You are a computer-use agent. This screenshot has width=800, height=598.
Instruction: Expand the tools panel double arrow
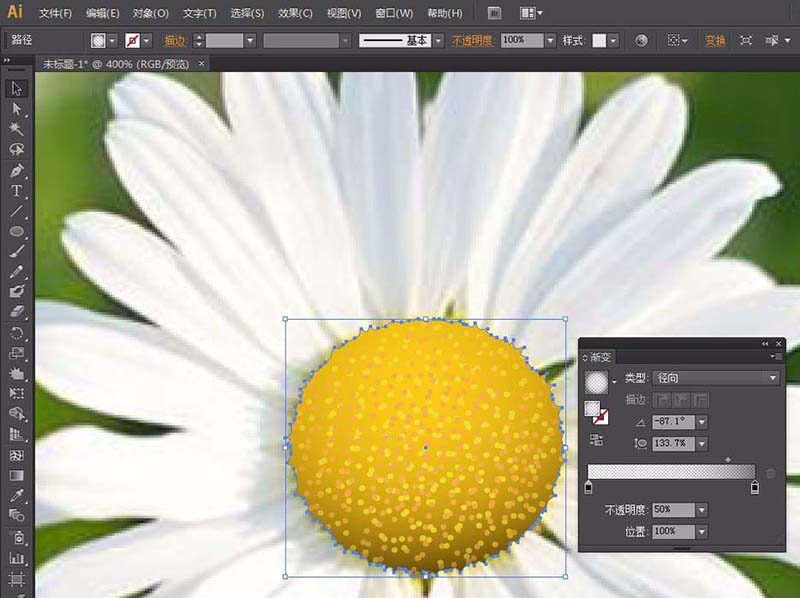tap(7, 60)
